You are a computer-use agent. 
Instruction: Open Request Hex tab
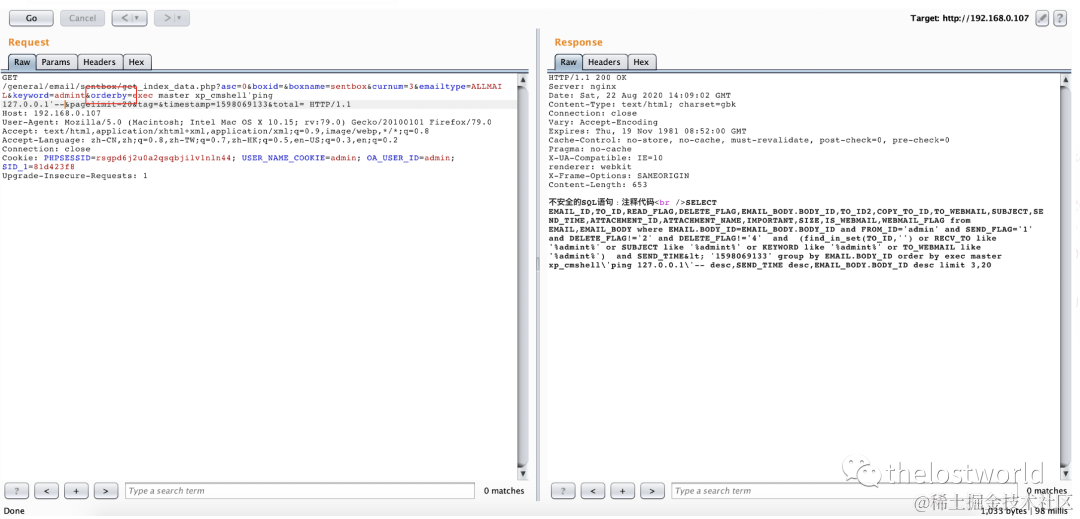click(136, 62)
